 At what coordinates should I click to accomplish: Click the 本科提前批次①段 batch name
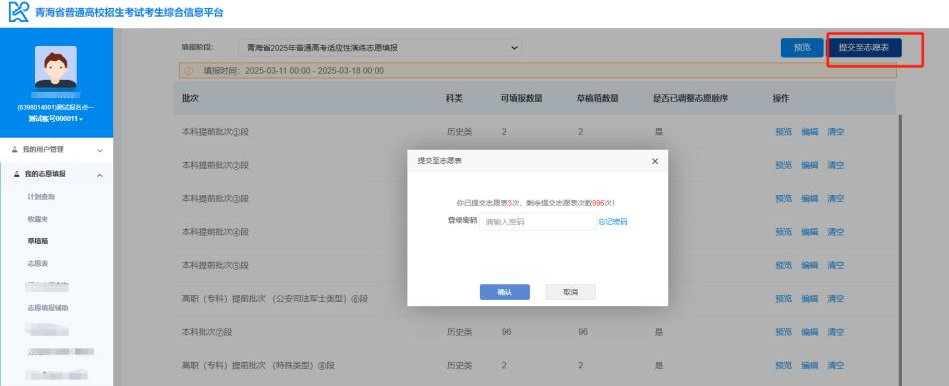coord(215,131)
